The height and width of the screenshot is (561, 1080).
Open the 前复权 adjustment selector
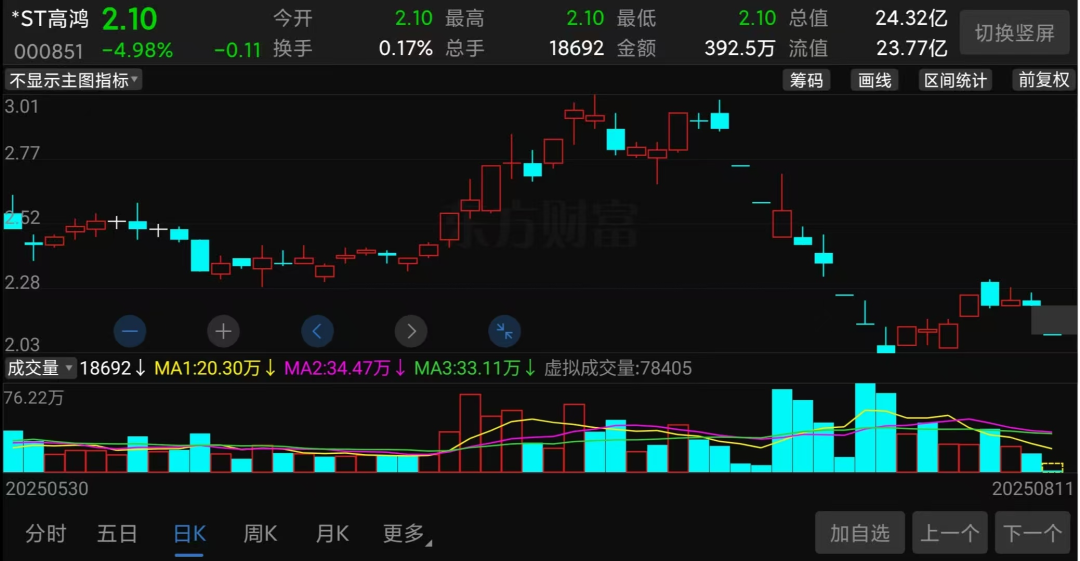coord(1043,80)
